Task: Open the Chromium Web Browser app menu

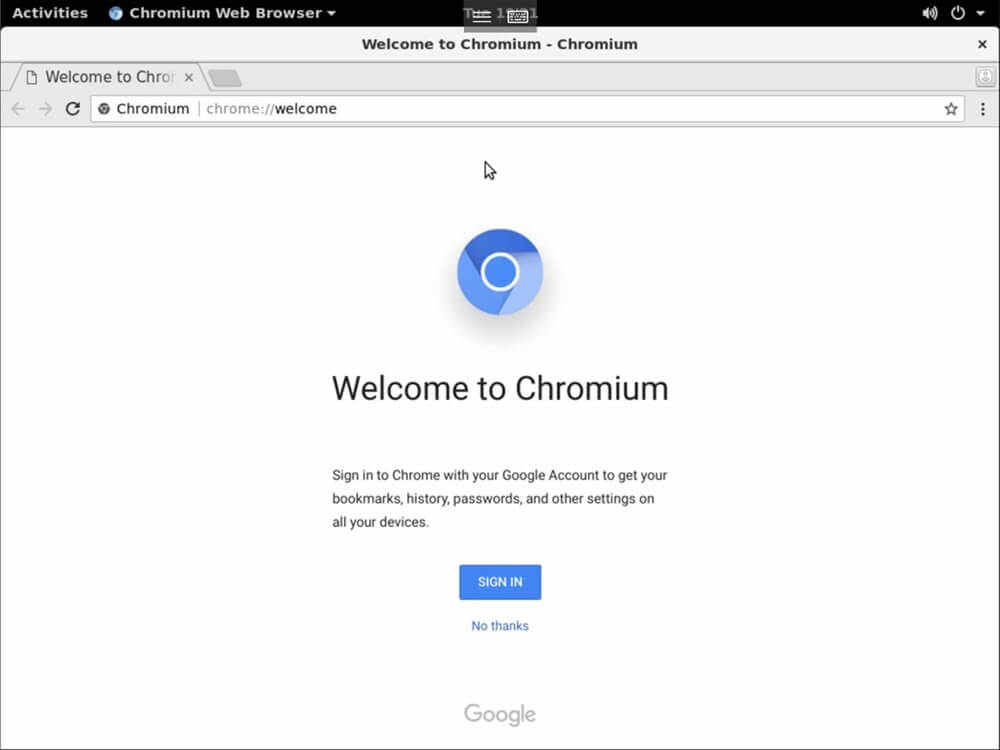Action: click(222, 13)
